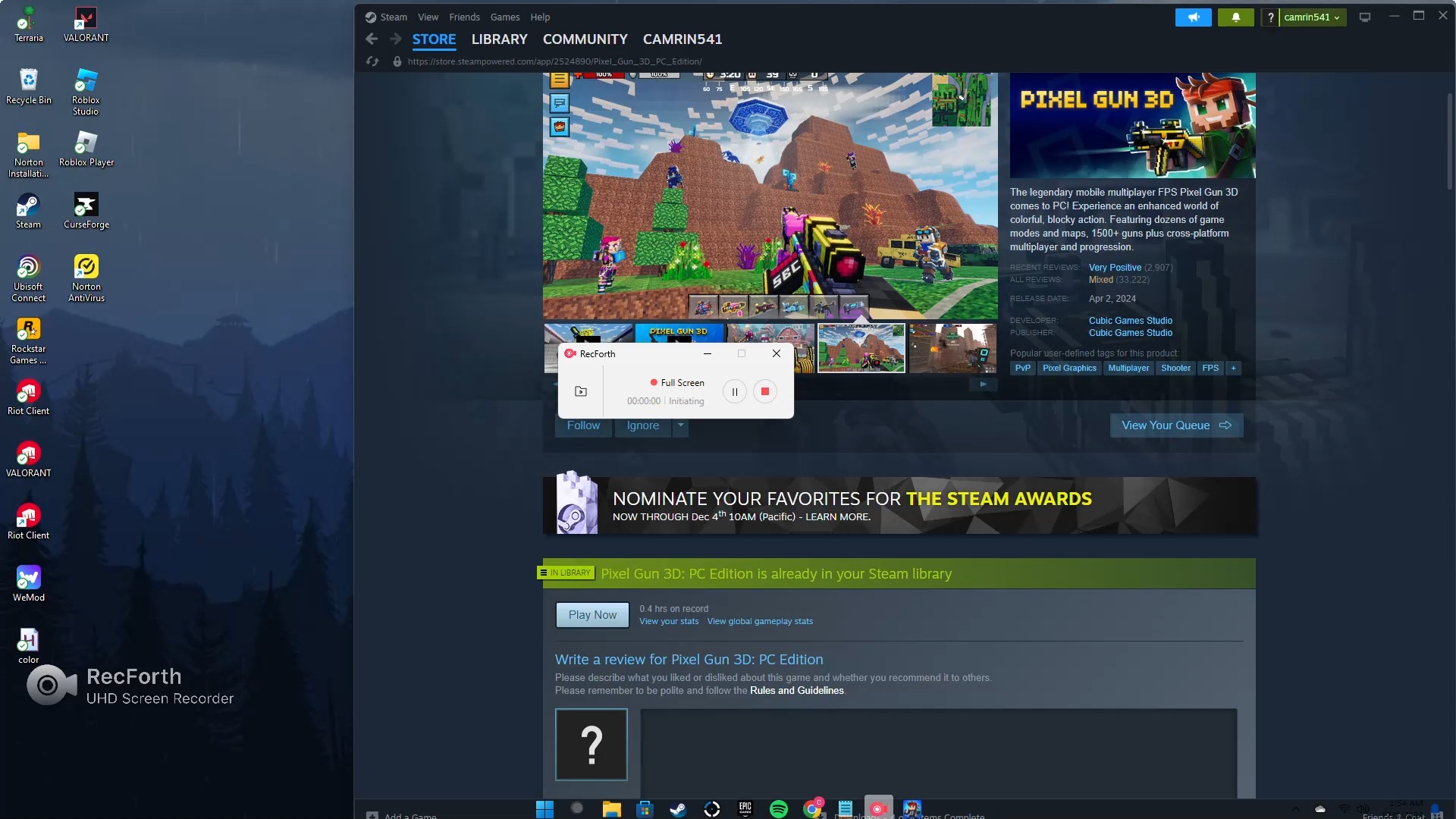Open RecForth recordings folder icon
This screenshot has height=819, width=1456.
tap(581, 391)
